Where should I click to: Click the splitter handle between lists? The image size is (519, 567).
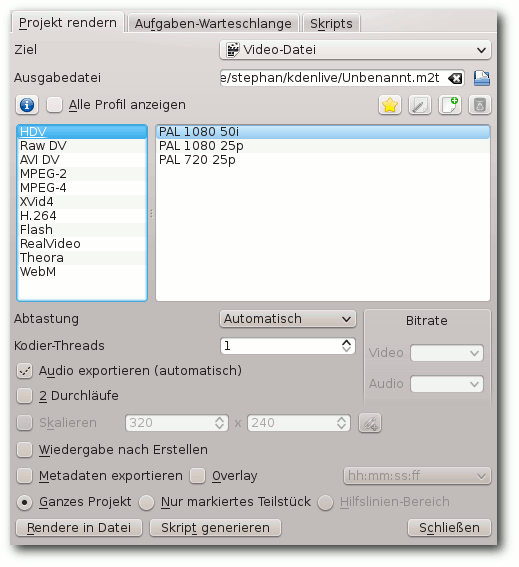coord(152,214)
